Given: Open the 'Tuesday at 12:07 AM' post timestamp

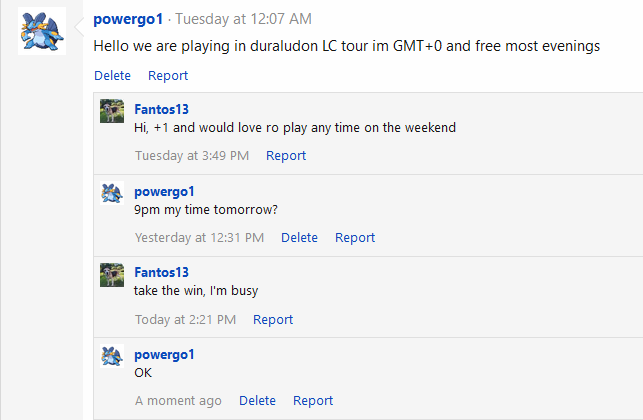Looking at the screenshot, I should pos(244,19).
